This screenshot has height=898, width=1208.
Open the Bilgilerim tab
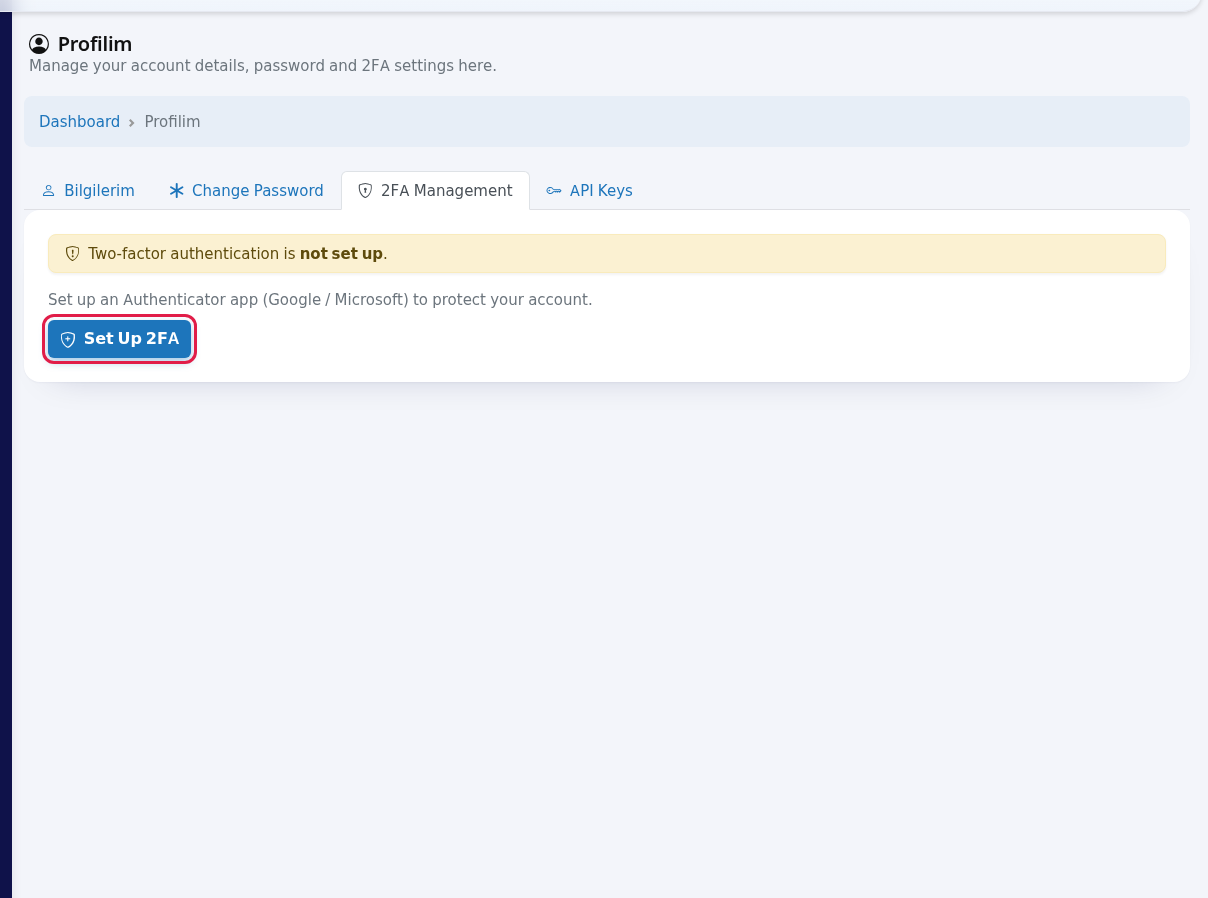88,190
